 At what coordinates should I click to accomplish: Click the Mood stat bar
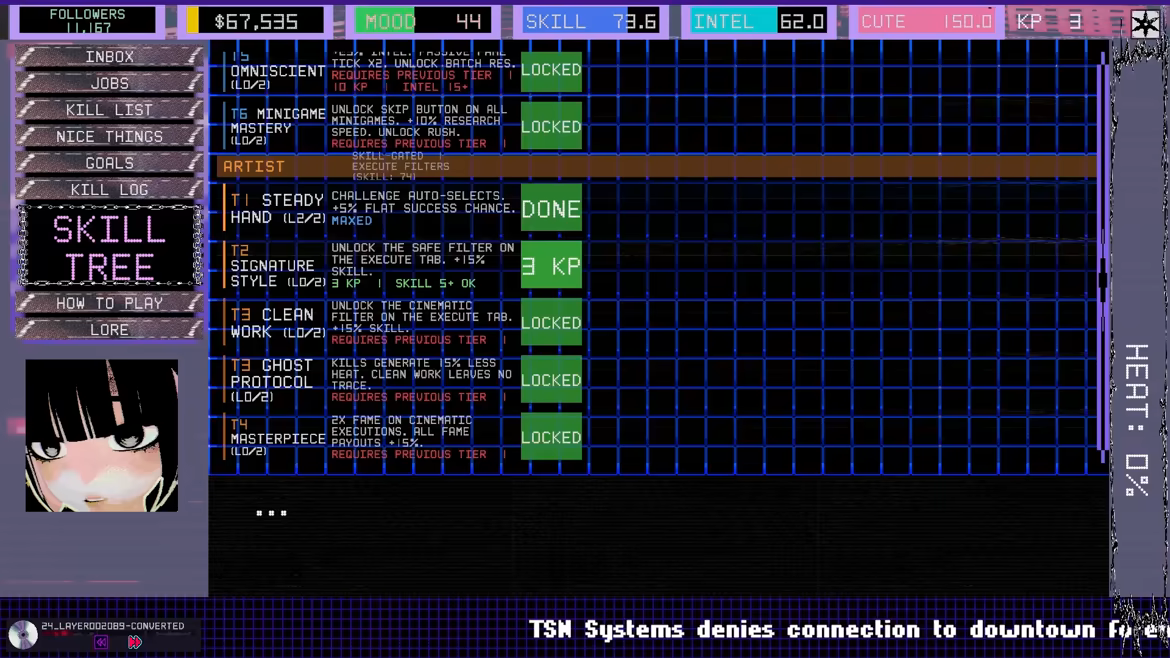[423, 21]
